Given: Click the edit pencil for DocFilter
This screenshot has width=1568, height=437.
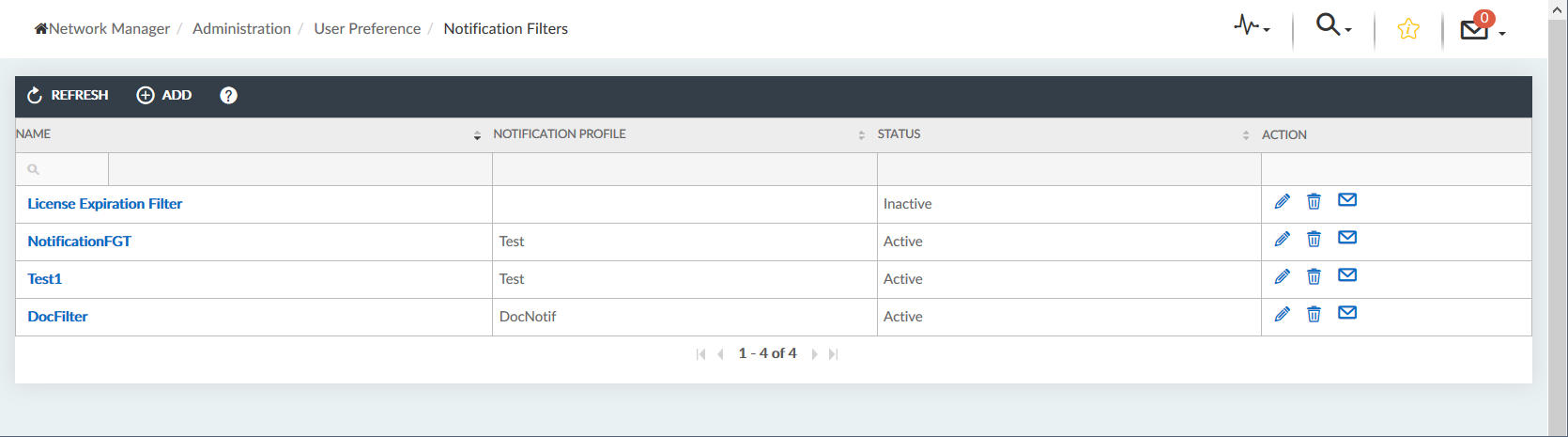Looking at the screenshot, I should [1282, 314].
